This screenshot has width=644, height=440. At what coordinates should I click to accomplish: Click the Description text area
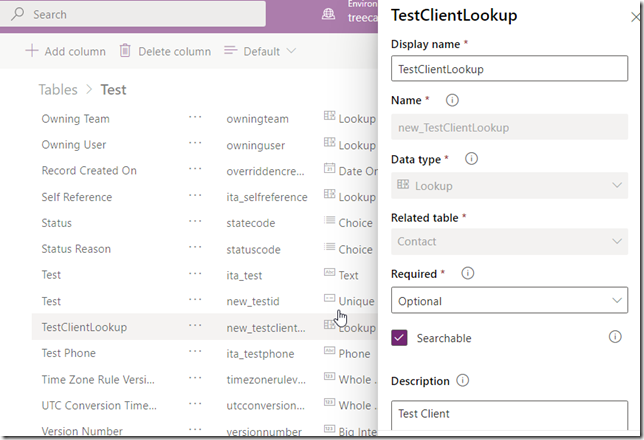click(510, 417)
